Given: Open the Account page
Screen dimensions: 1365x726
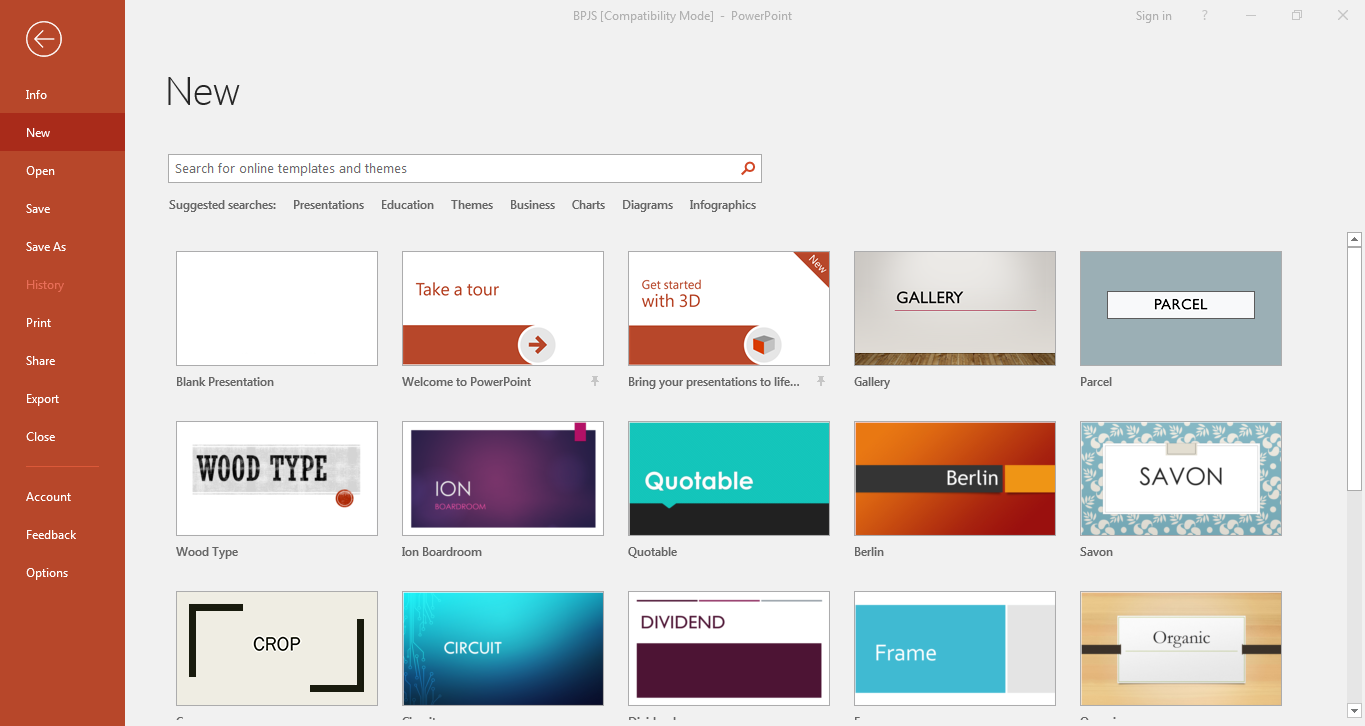Looking at the screenshot, I should point(62,497).
